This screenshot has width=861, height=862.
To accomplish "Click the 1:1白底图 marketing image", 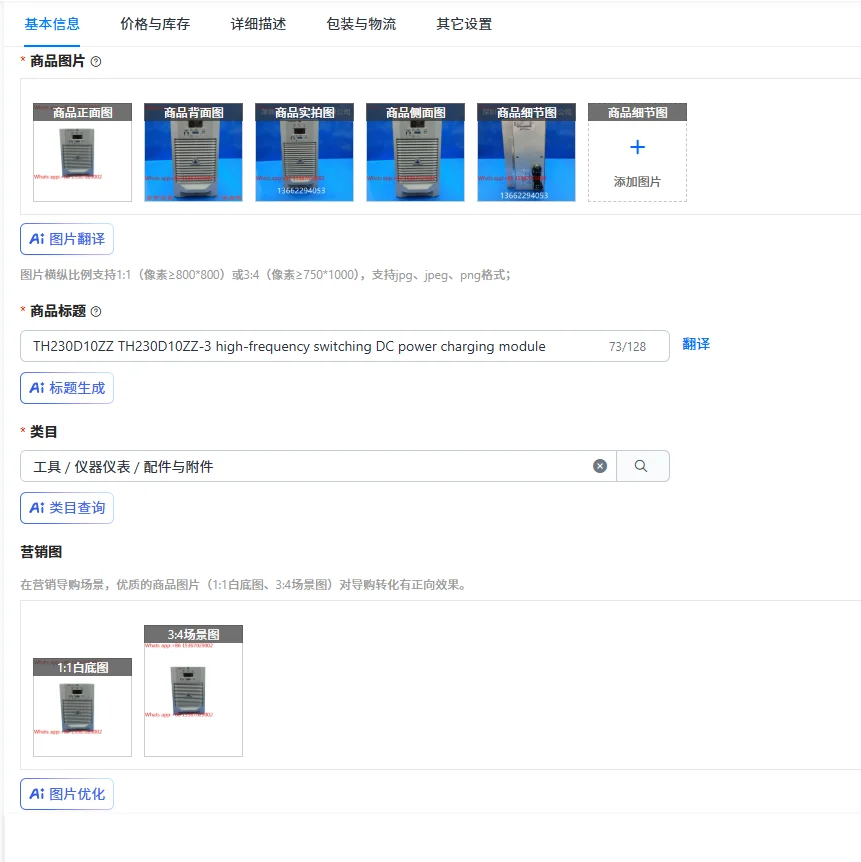I will pyautogui.click(x=81, y=708).
